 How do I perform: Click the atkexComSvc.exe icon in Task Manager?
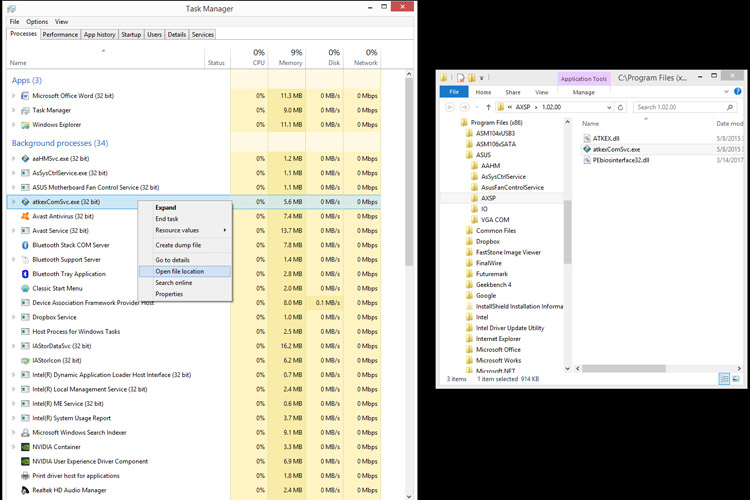coord(25,202)
